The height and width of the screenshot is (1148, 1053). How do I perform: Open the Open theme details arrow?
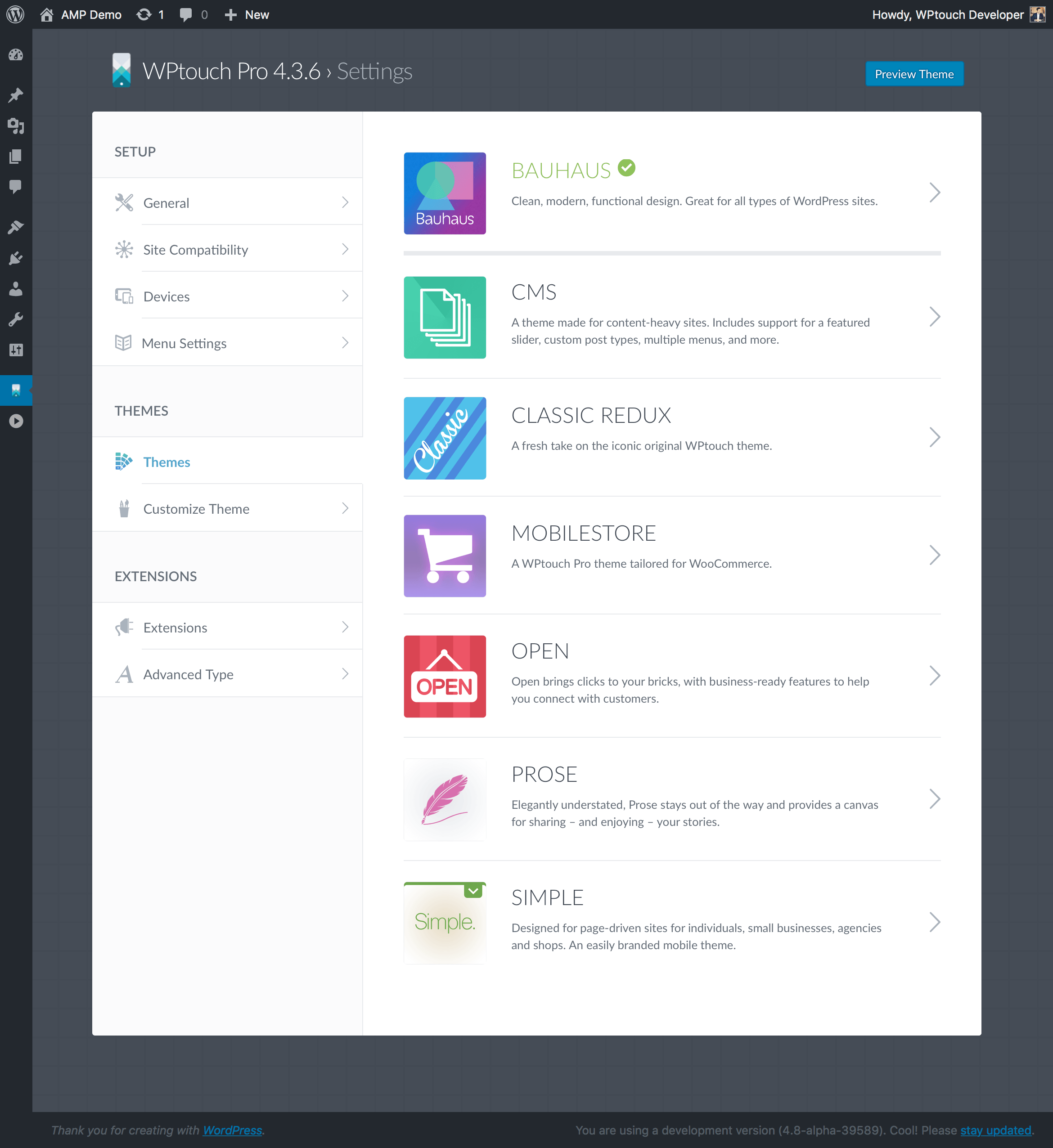(x=935, y=676)
